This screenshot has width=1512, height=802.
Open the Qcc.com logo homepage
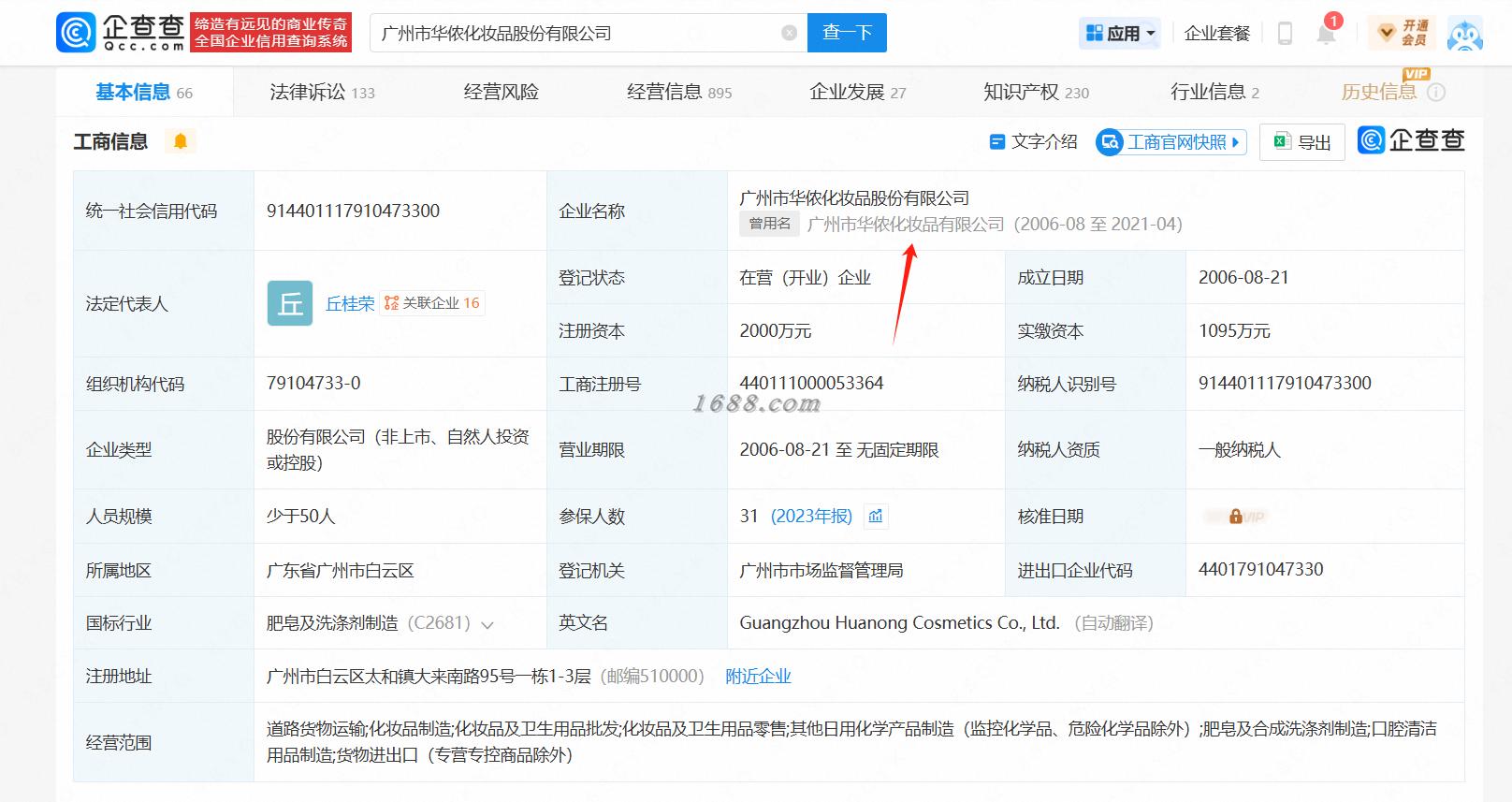pos(122,33)
